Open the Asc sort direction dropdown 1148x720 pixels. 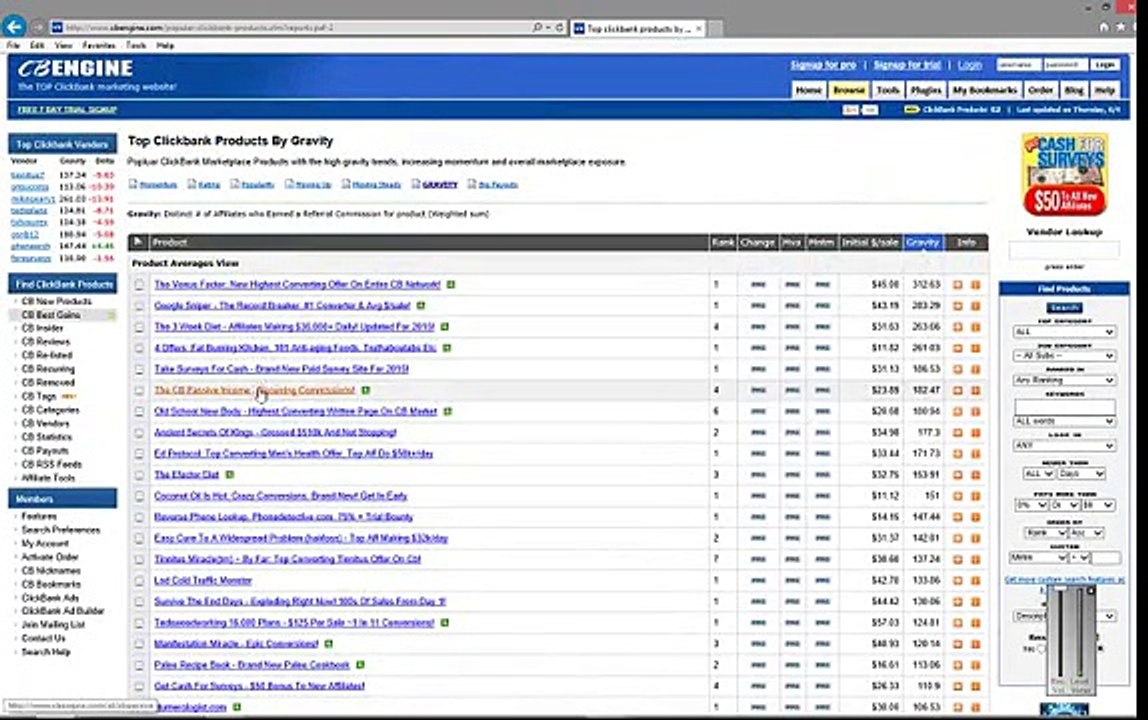[x=1086, y=532]
